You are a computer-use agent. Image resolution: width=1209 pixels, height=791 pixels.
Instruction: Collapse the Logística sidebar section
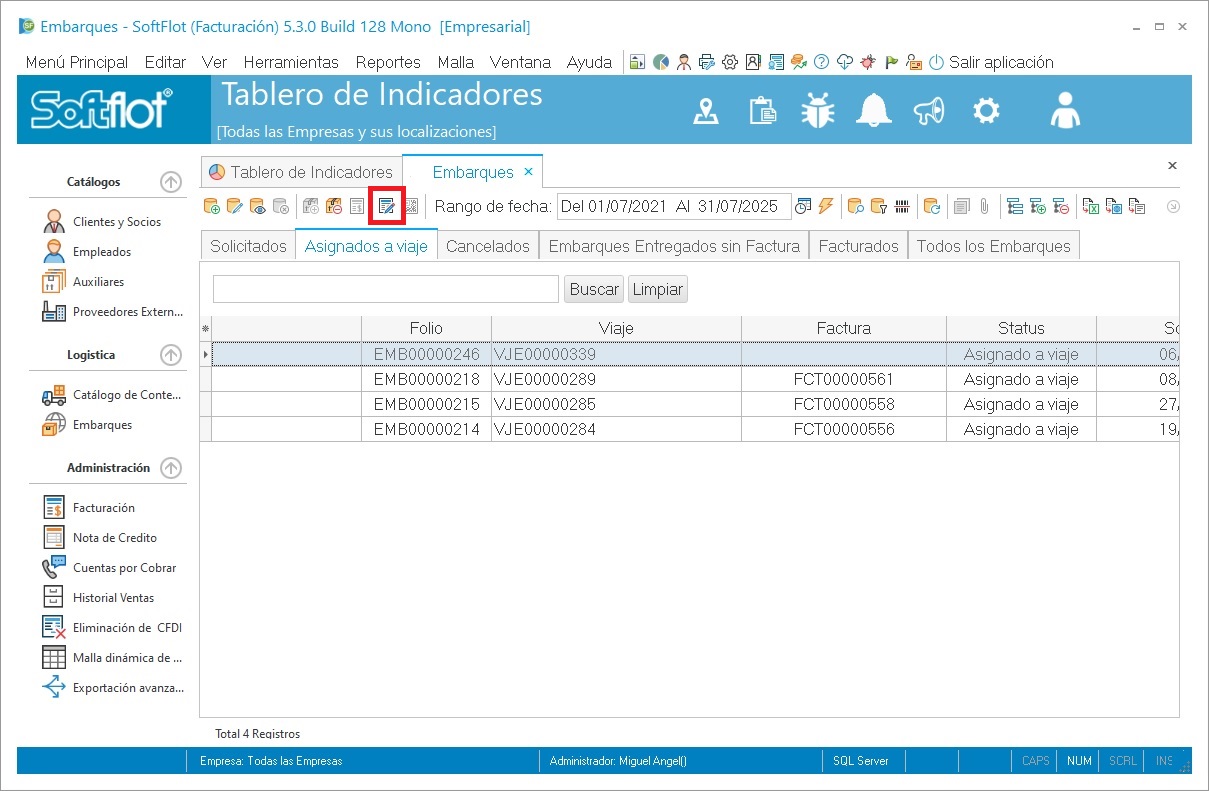click(x=171, y=355)
